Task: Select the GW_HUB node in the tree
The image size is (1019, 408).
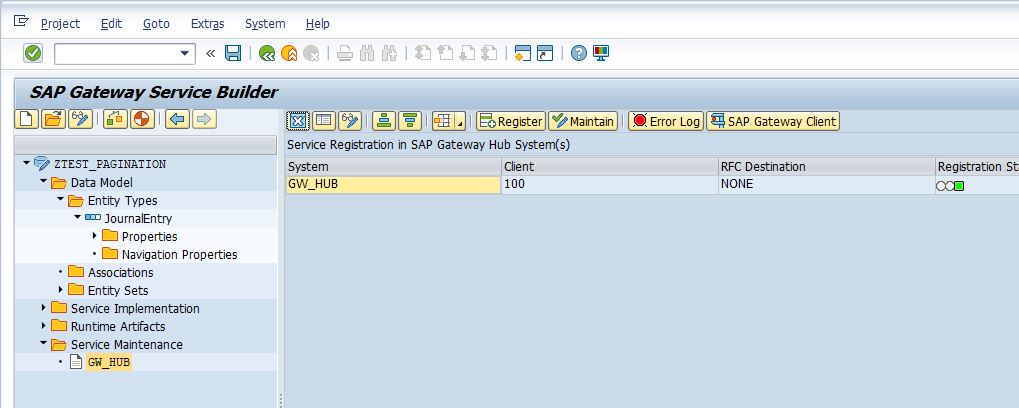Action: point(109,363)
